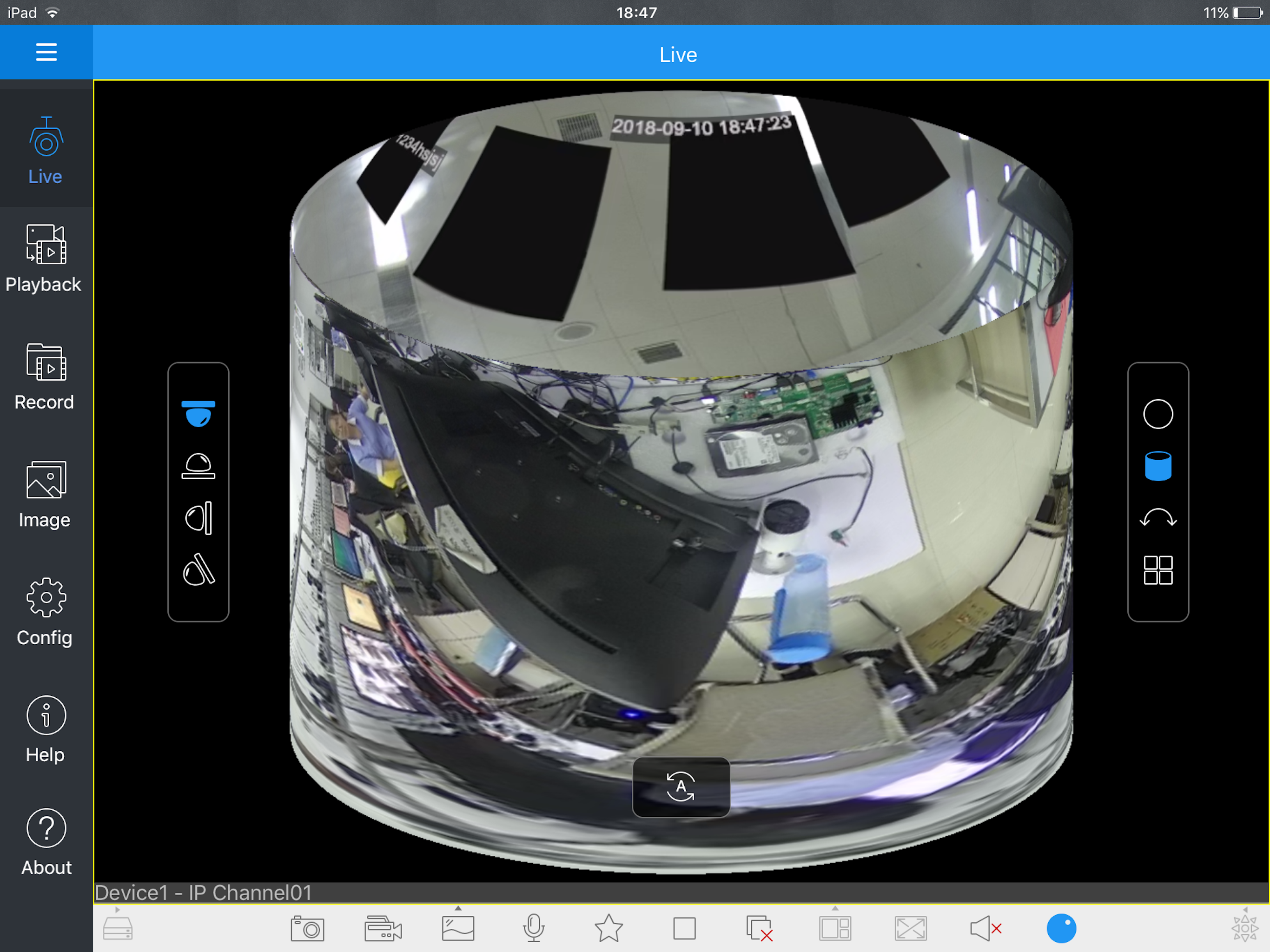Expand the split-screen layout options

(x=835, y=927)
